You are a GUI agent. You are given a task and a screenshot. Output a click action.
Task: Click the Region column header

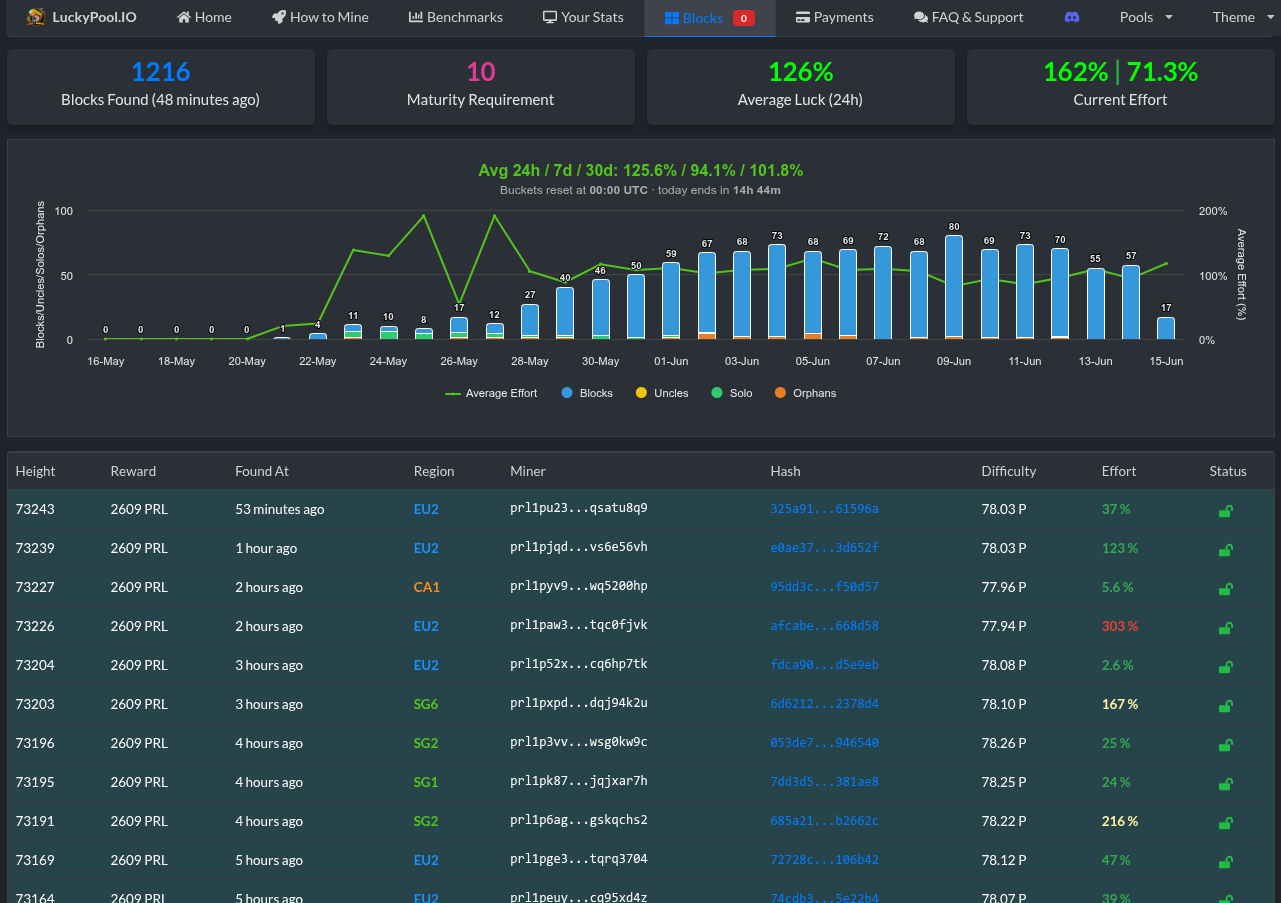[x=434, y=471]
